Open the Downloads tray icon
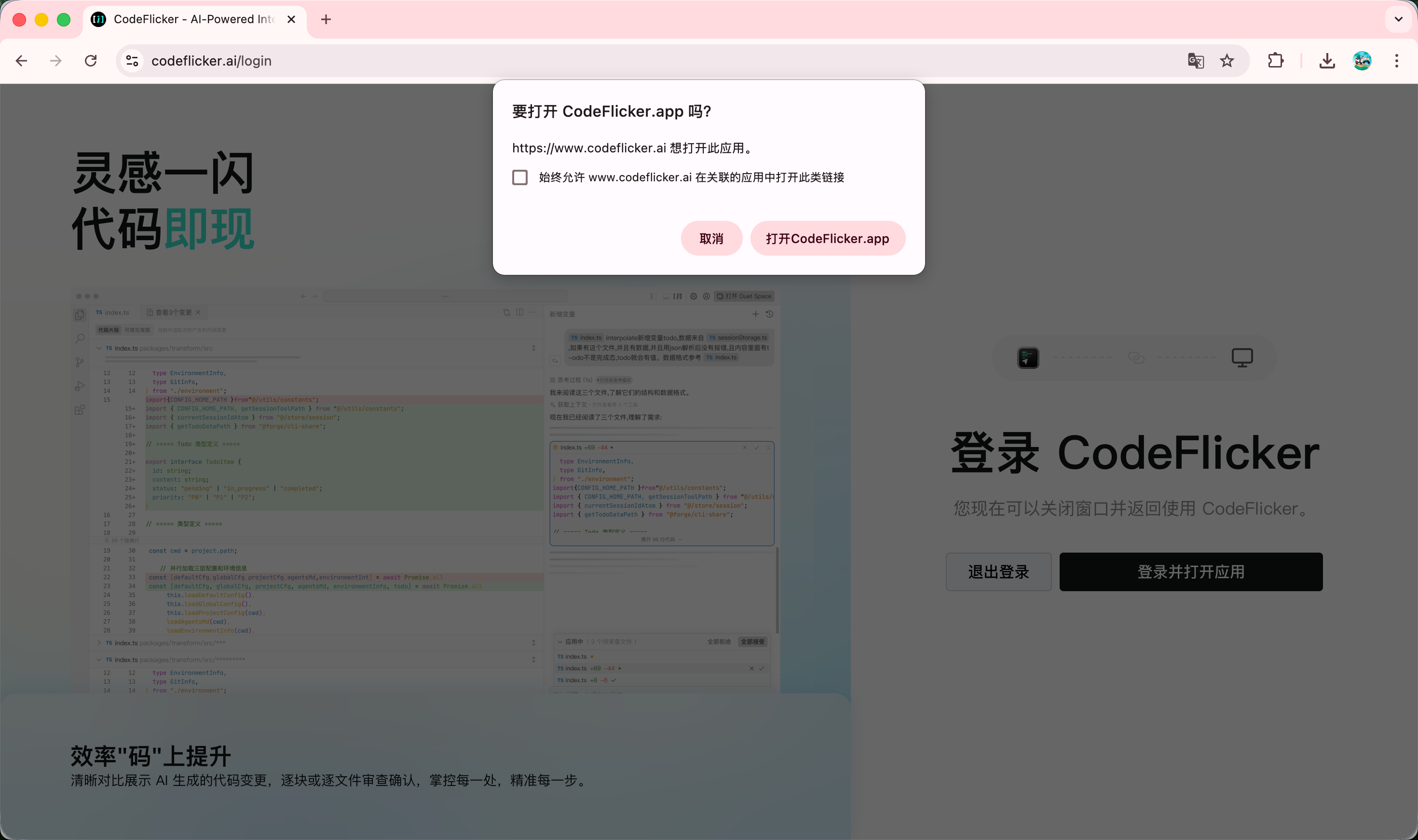This screenshot has height=840, width=1418. click(1327, 61)
